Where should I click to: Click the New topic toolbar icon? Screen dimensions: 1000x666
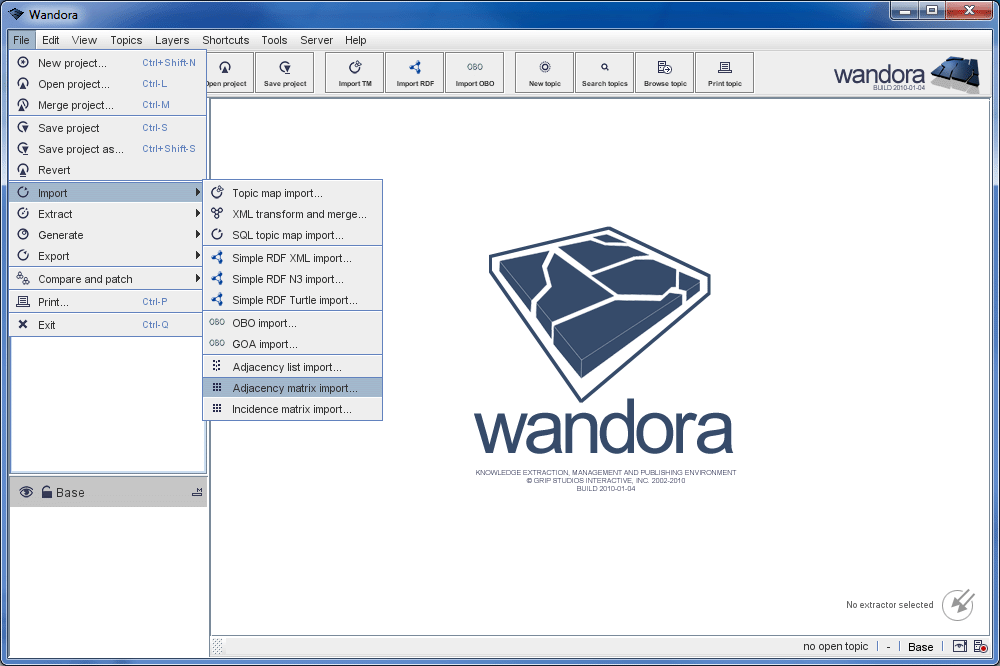[545, 73]
